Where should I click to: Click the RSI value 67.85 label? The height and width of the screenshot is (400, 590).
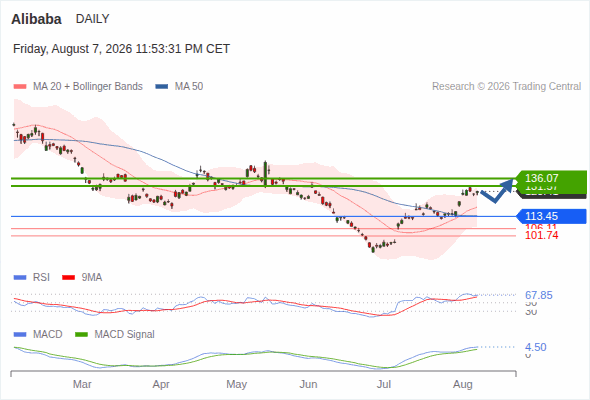point(539,295)
